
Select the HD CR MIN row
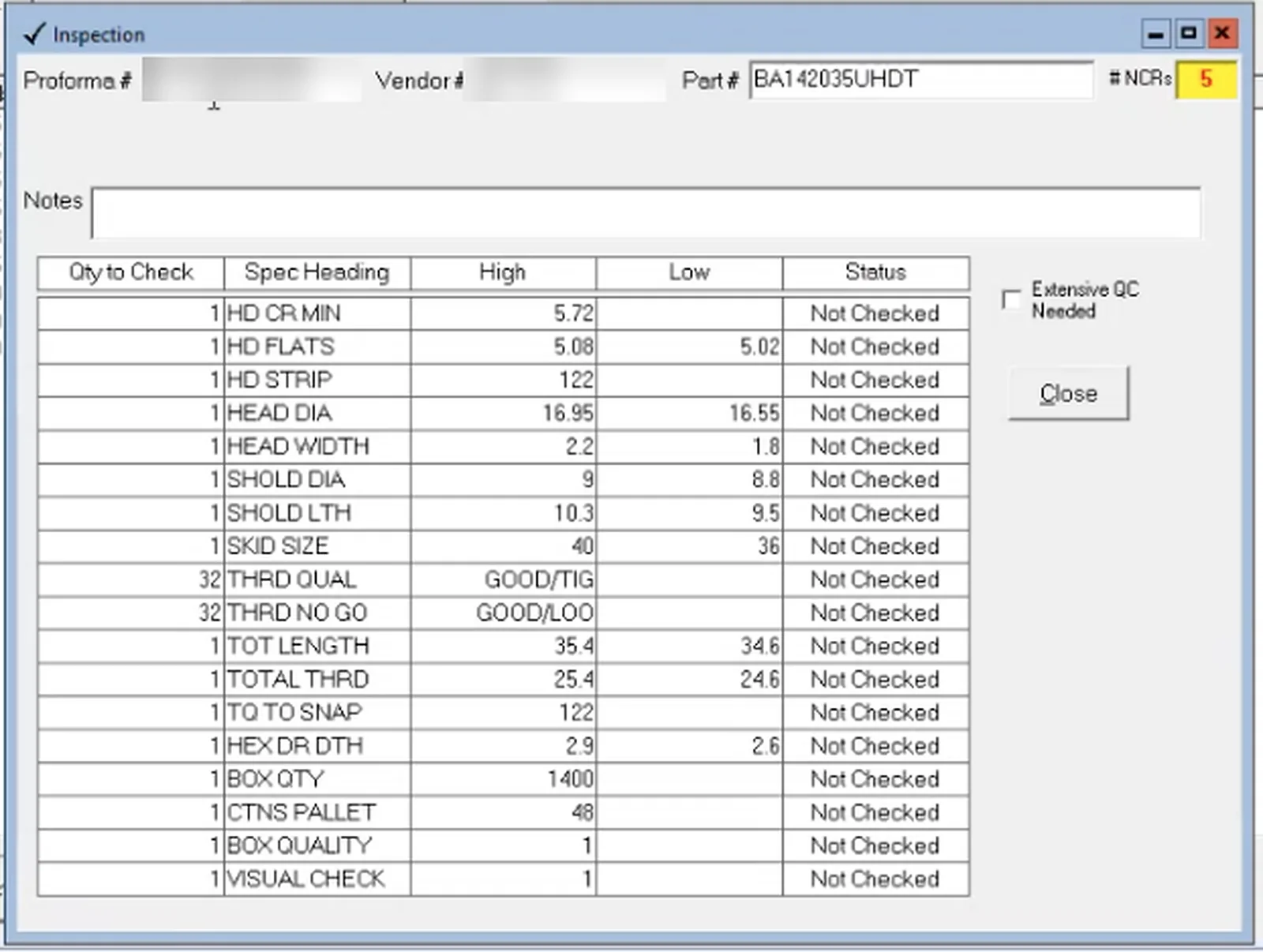tap(504, 313)
